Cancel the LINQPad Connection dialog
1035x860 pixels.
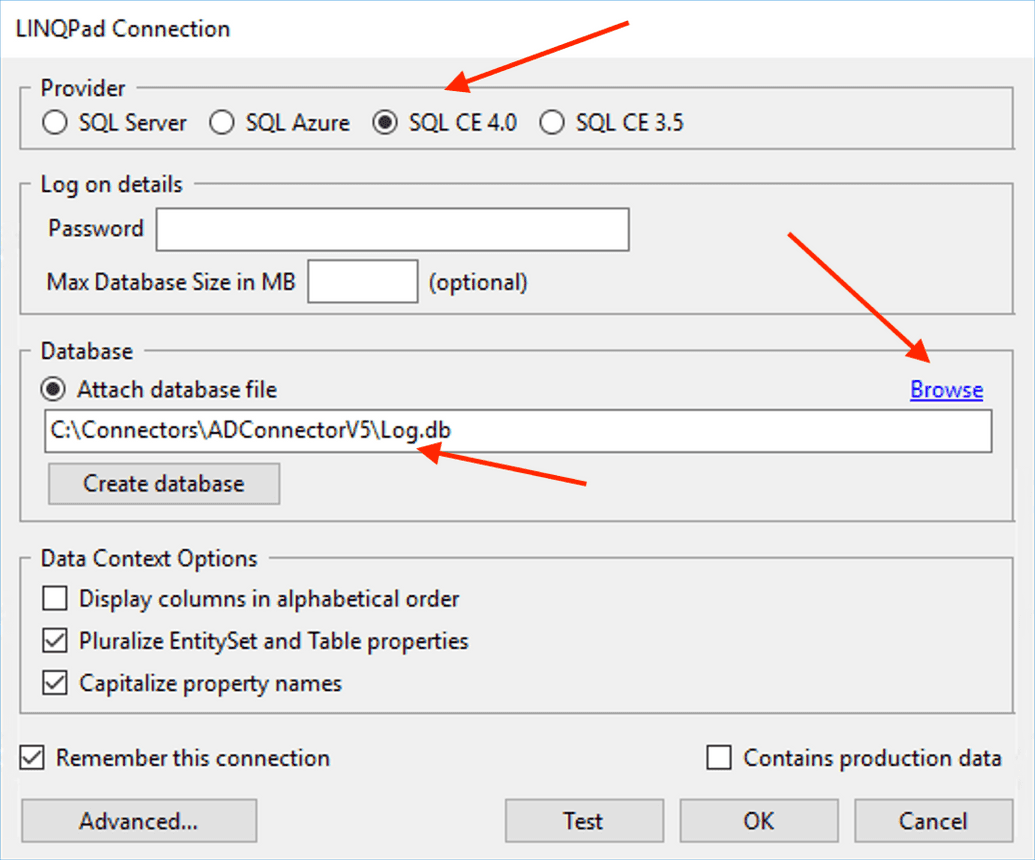click(932, 820)
